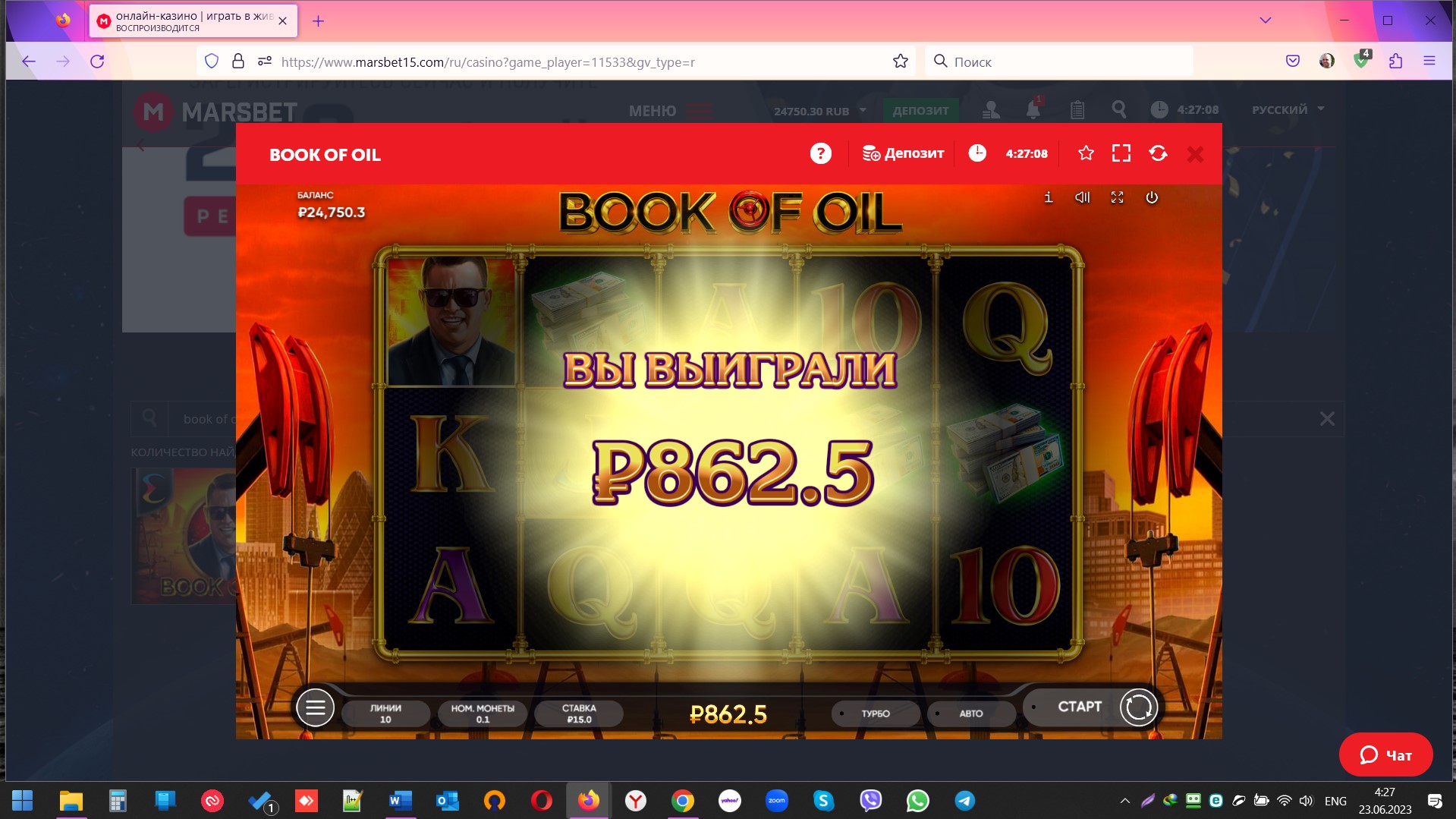This screenshot has width=1456, height=819.
Task: Open the system volume control
Action: tap(1306, 801)
